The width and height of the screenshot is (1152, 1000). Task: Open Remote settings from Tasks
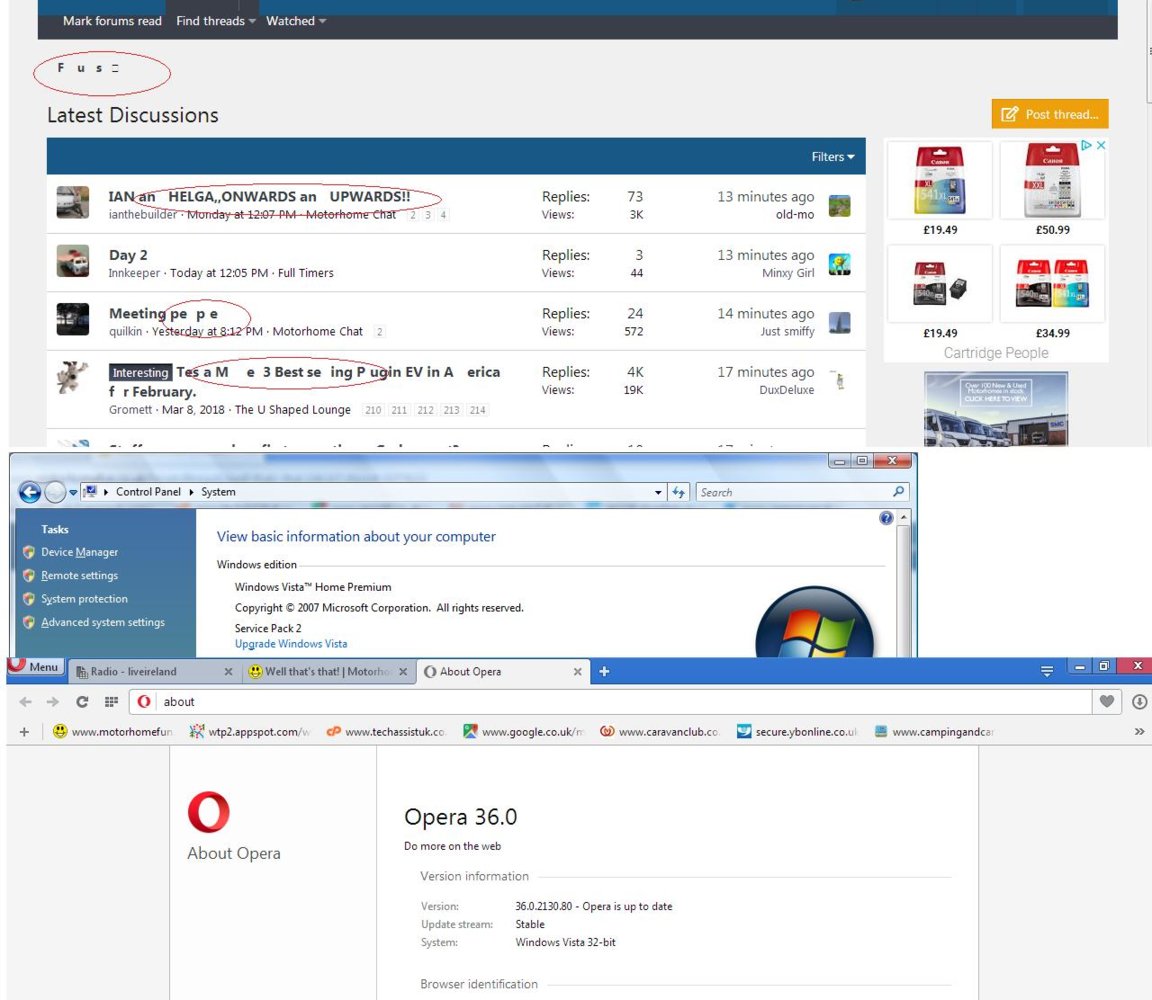[79, 575]
